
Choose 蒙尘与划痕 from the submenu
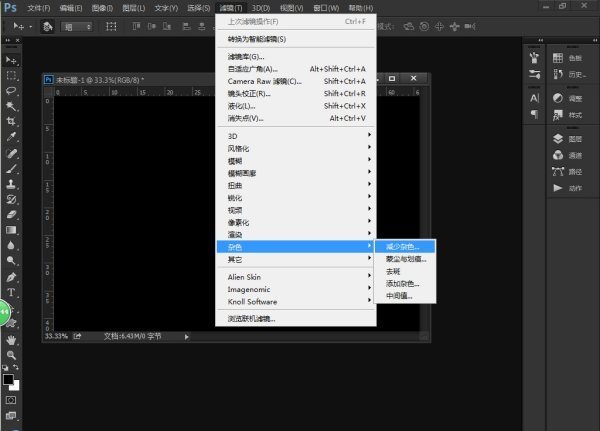tap(405, 259)
